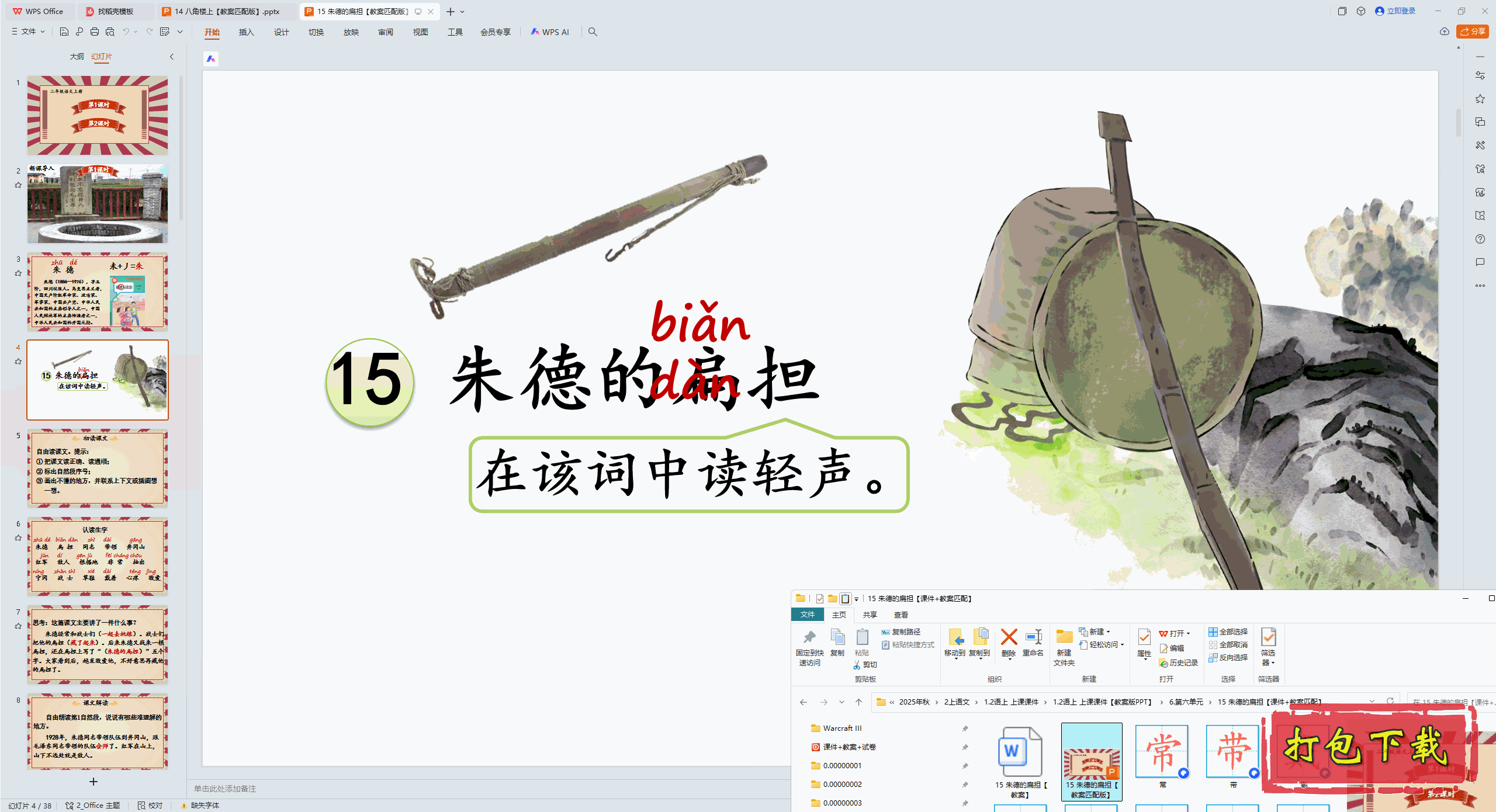1496x812 pixels.
Task: Select slide 6 thumbnail 认读生字
Action: click(x=98, y=556)
